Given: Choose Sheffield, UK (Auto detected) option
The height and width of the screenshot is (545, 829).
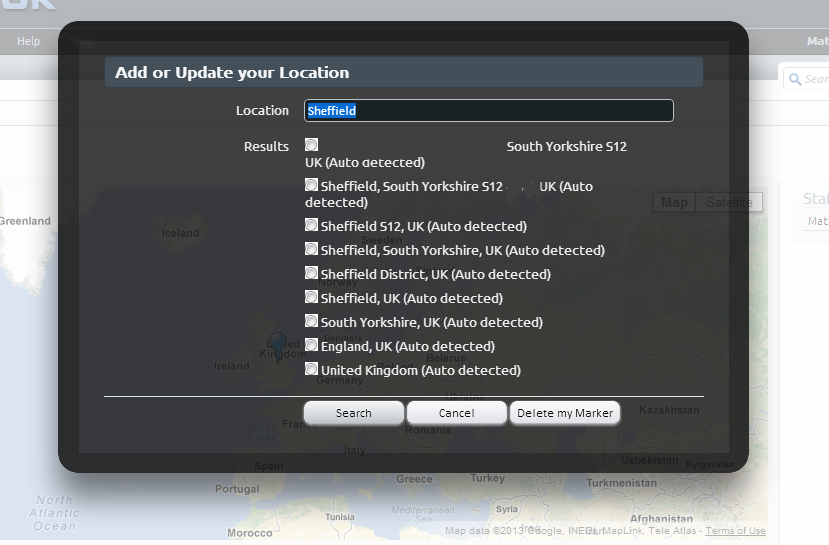Looking at the screenshot, I should [x=311, y=297].
